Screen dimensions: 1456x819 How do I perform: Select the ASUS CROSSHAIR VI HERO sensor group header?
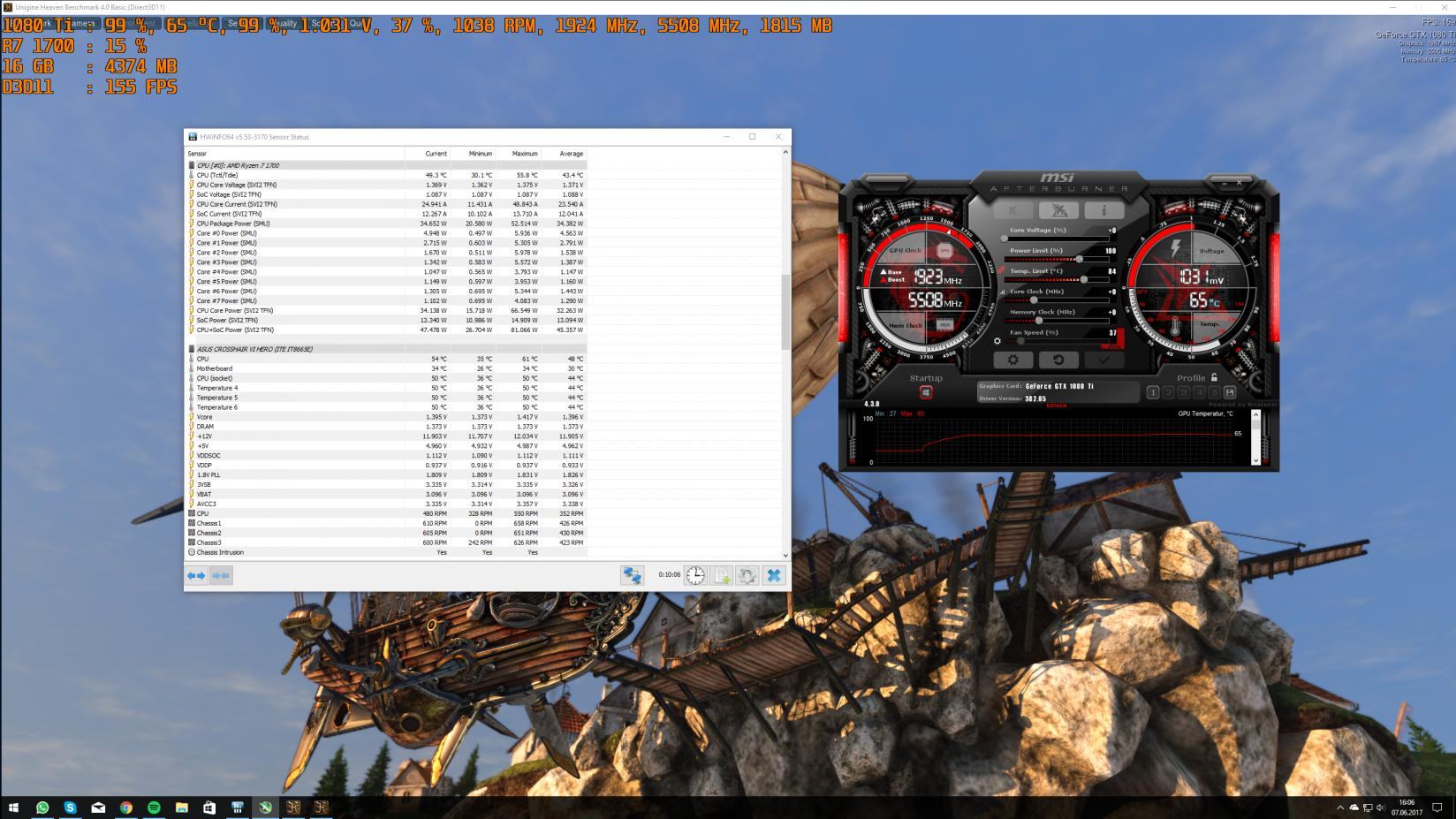tap(386, 349)
